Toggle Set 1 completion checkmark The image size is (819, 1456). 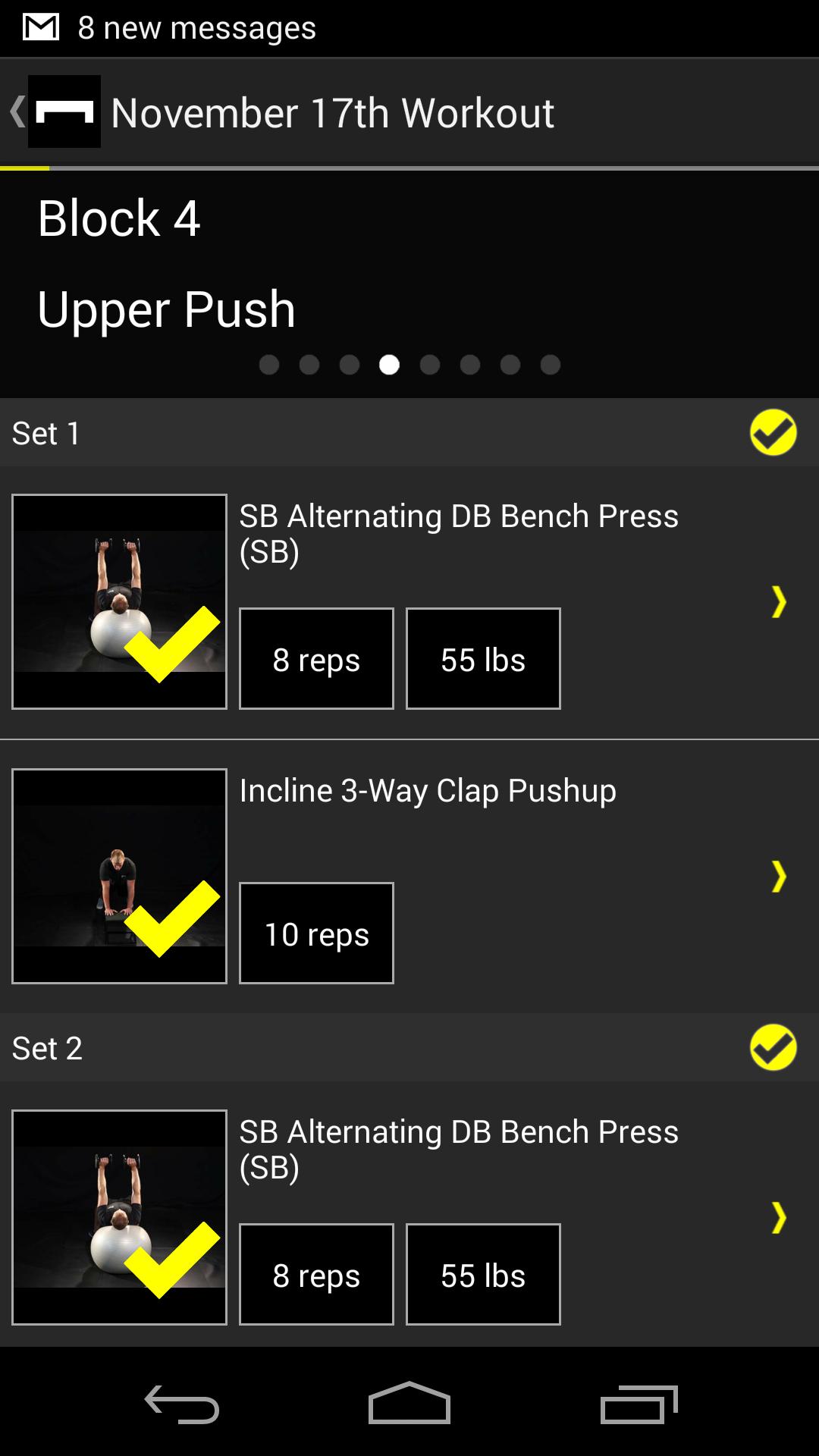(x=773, y=433)
